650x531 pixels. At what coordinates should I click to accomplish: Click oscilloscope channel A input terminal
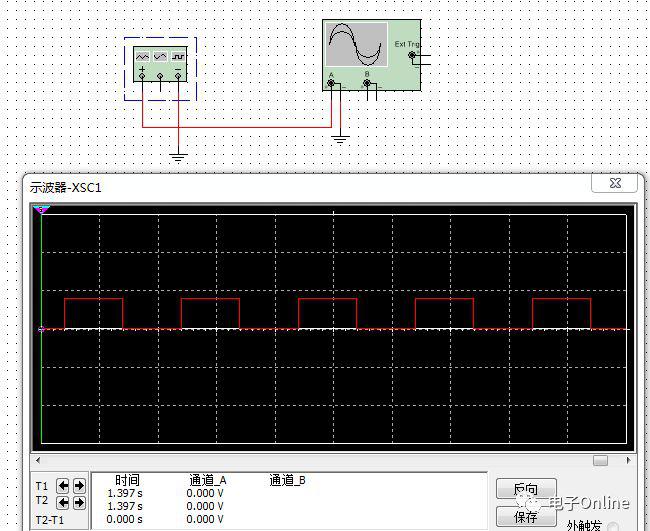[332, 84]
